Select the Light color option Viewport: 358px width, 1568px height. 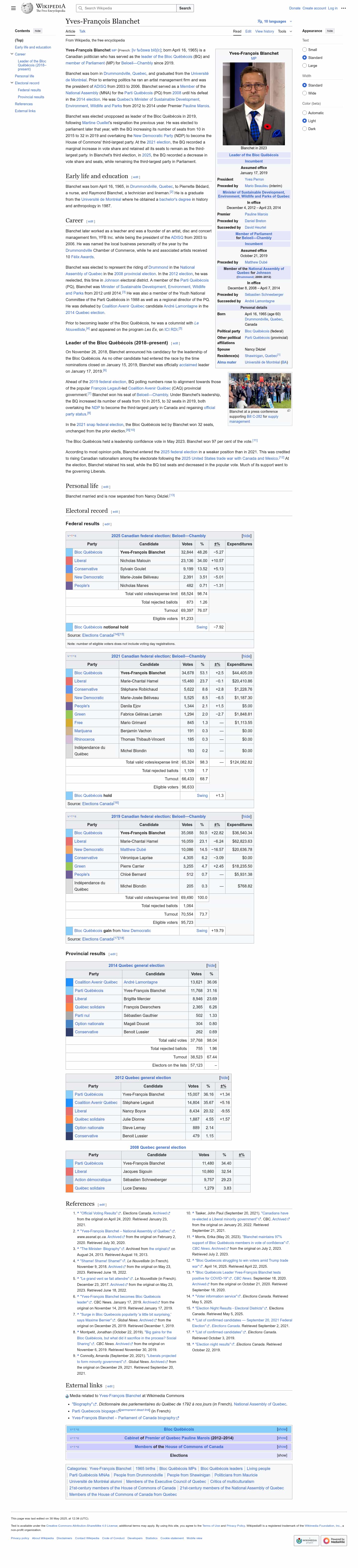coord(305,120)
